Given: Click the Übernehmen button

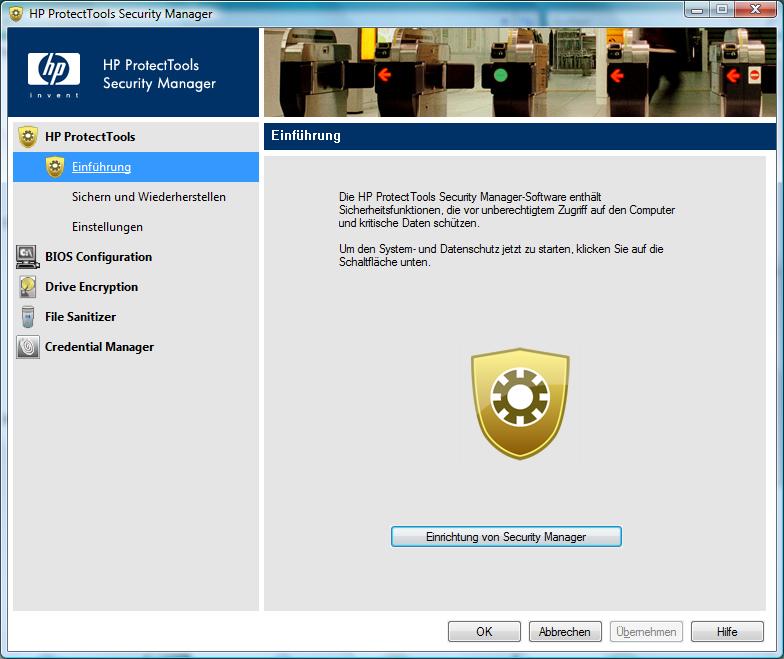Looking at the screenshot, I should 646,632.
